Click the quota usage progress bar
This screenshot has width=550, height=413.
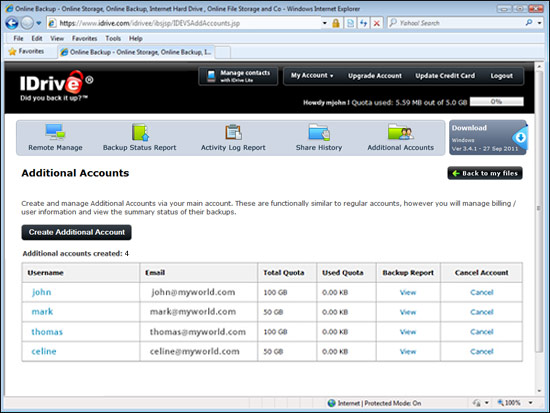point(496,102)
